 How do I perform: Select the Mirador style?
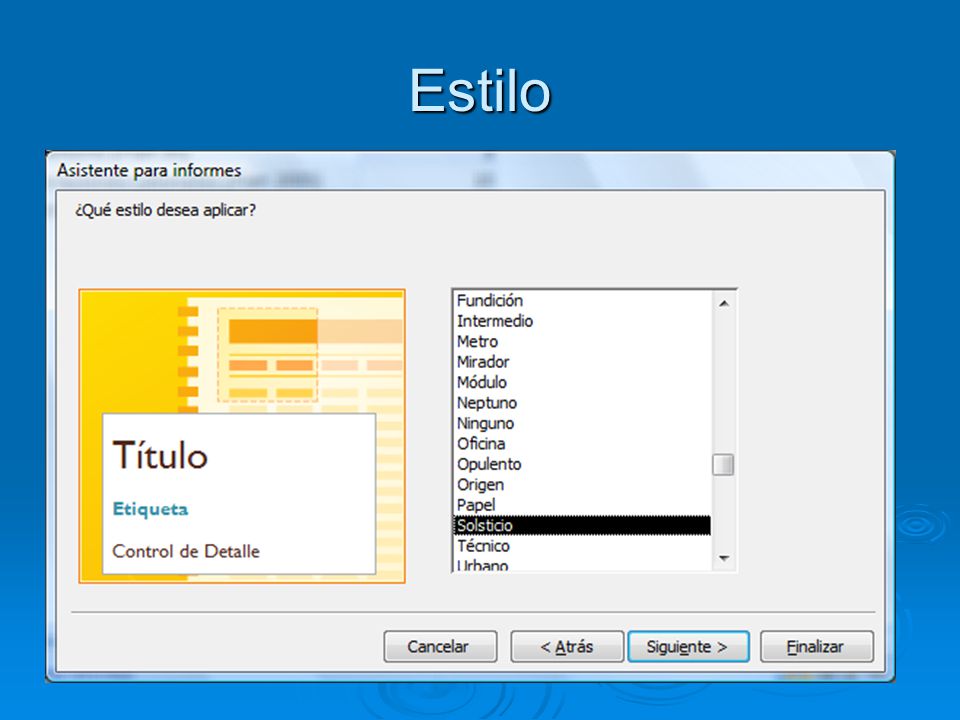point(582,362)
